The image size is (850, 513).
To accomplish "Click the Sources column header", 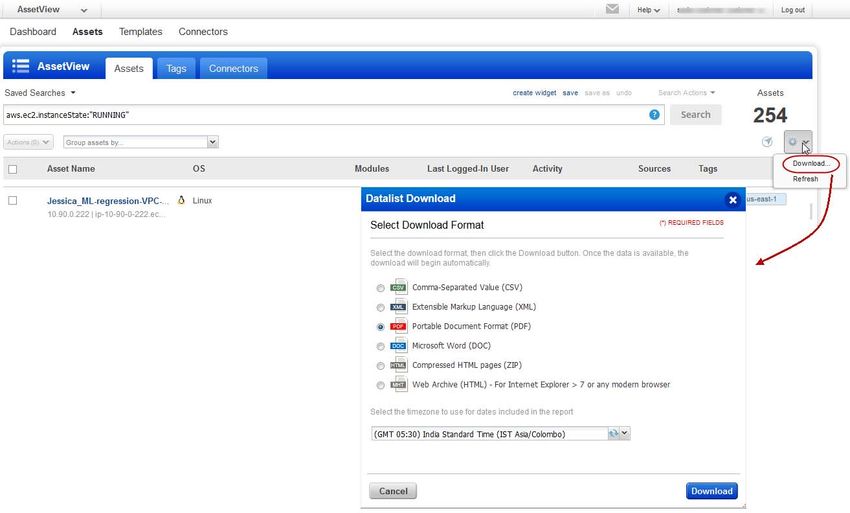I will click(654, 169).
